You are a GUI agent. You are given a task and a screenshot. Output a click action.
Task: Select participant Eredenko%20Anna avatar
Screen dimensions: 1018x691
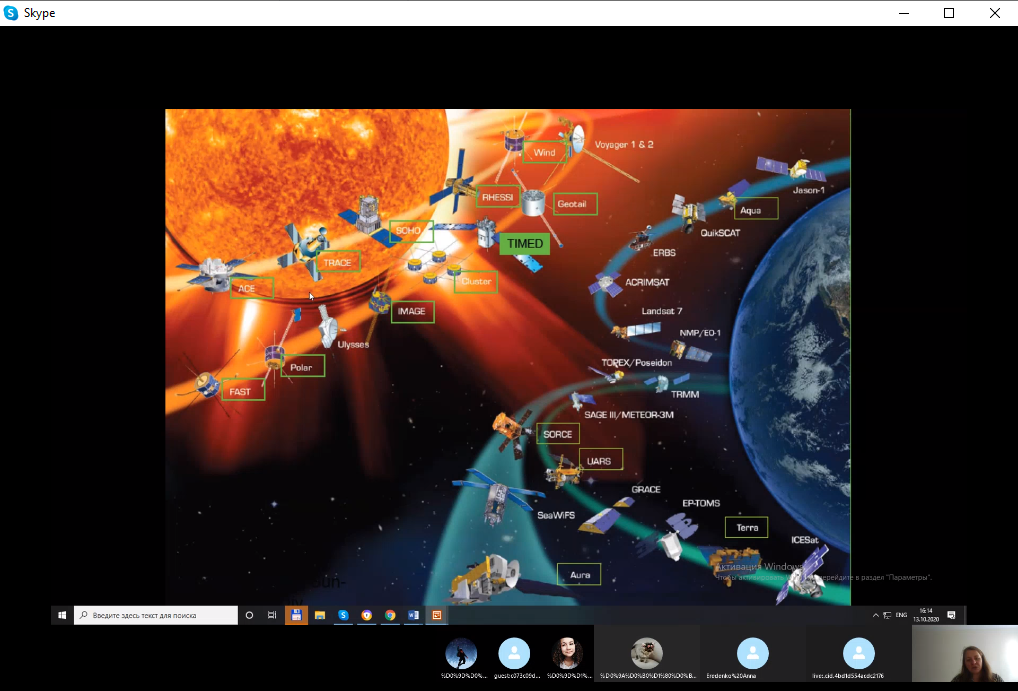pos(753,653)
